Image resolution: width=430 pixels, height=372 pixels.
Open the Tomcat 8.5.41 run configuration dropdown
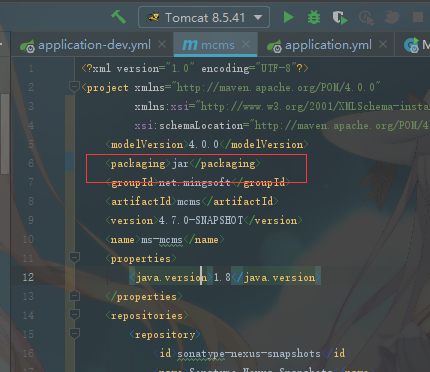204,17
